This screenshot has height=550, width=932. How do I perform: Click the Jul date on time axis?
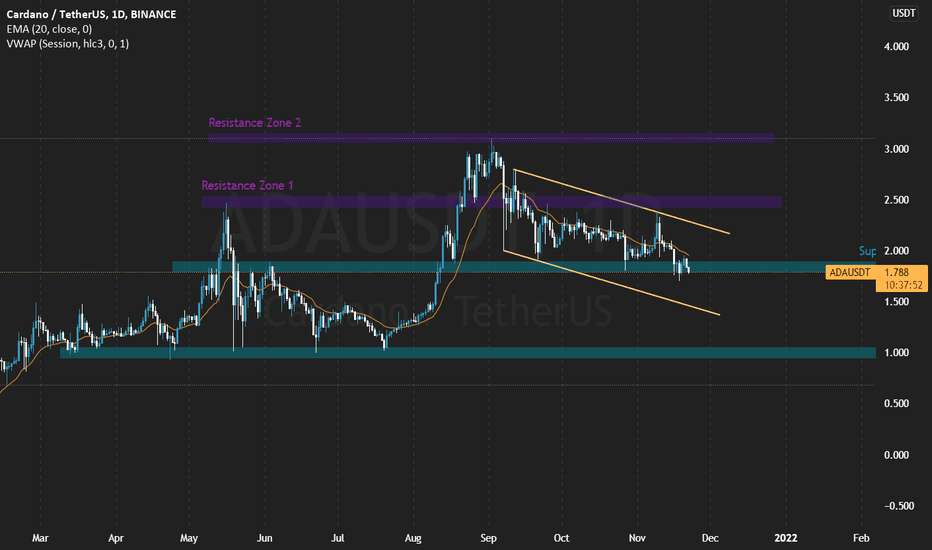(338, 538)
